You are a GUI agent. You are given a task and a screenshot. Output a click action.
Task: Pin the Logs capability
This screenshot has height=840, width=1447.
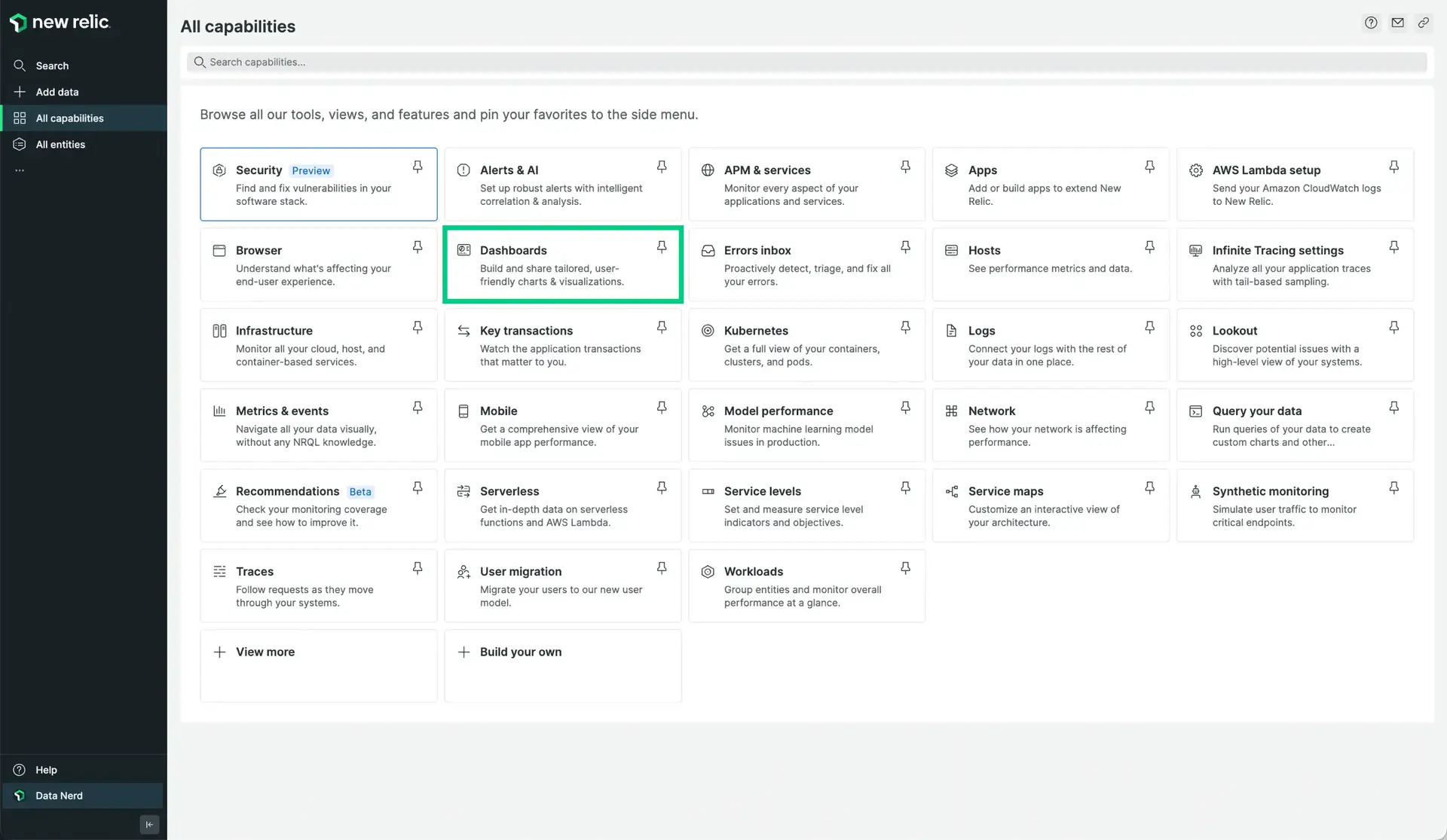(1149, 327)
